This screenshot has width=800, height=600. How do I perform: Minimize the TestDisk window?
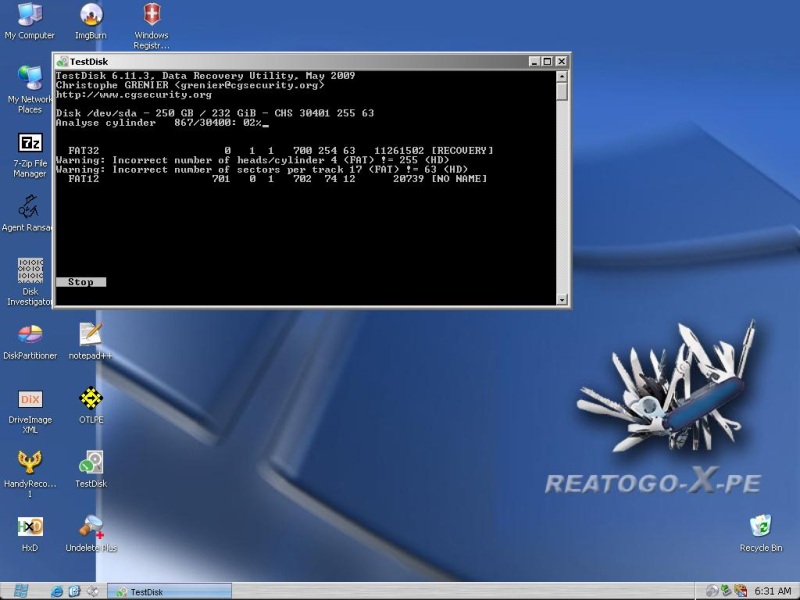(x=534, y=62)
